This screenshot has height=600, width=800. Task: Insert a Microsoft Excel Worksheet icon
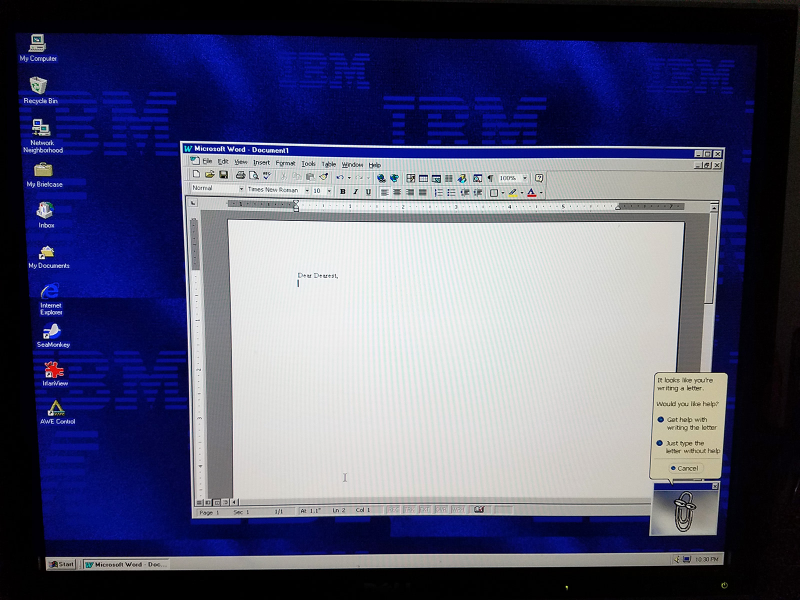coord(436,179)
